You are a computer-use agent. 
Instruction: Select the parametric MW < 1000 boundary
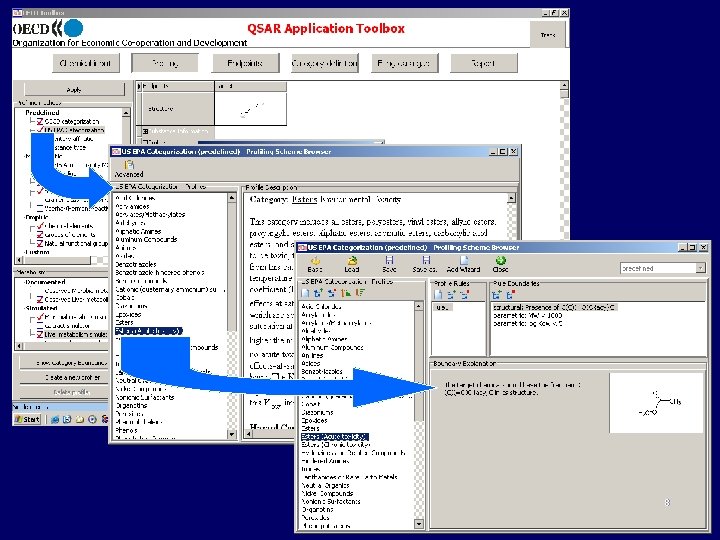pyautogui.click(x=528, y=315)
